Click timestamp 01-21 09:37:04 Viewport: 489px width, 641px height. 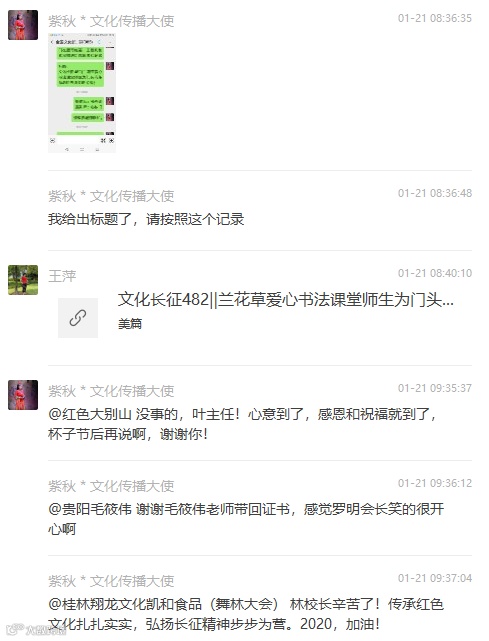coord(435,578)
